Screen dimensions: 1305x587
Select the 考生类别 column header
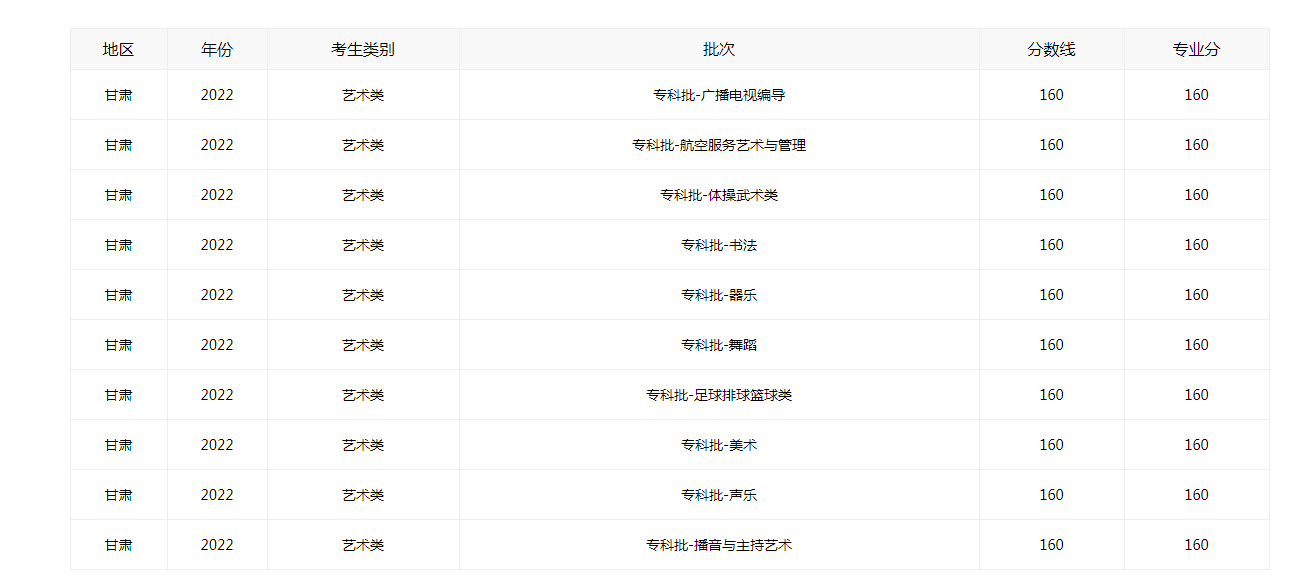[363, 50]
